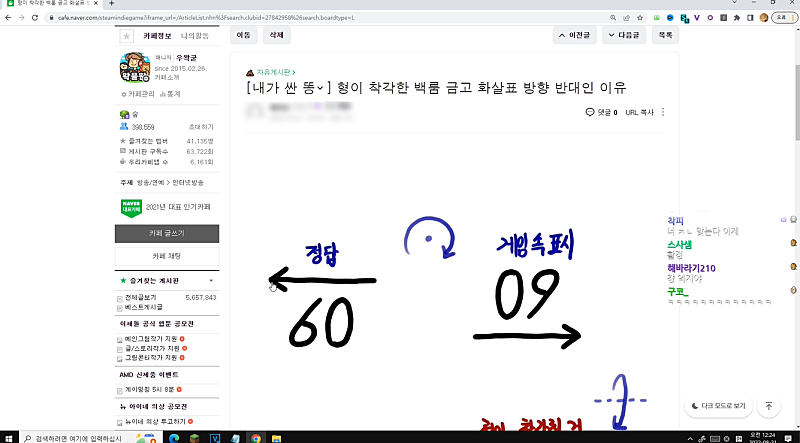Bookmark this page with the star icon

pyautogui.click(x=640, y=17)
